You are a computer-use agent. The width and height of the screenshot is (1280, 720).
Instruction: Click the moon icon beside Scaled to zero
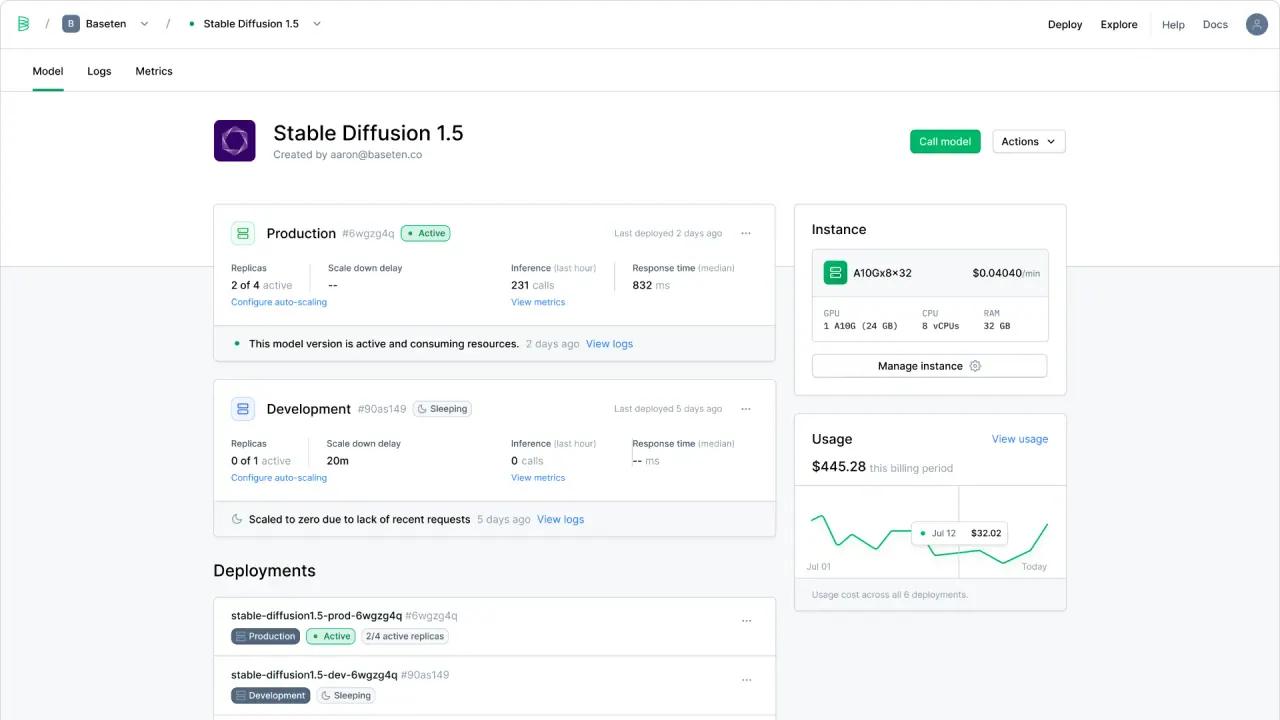237,519
